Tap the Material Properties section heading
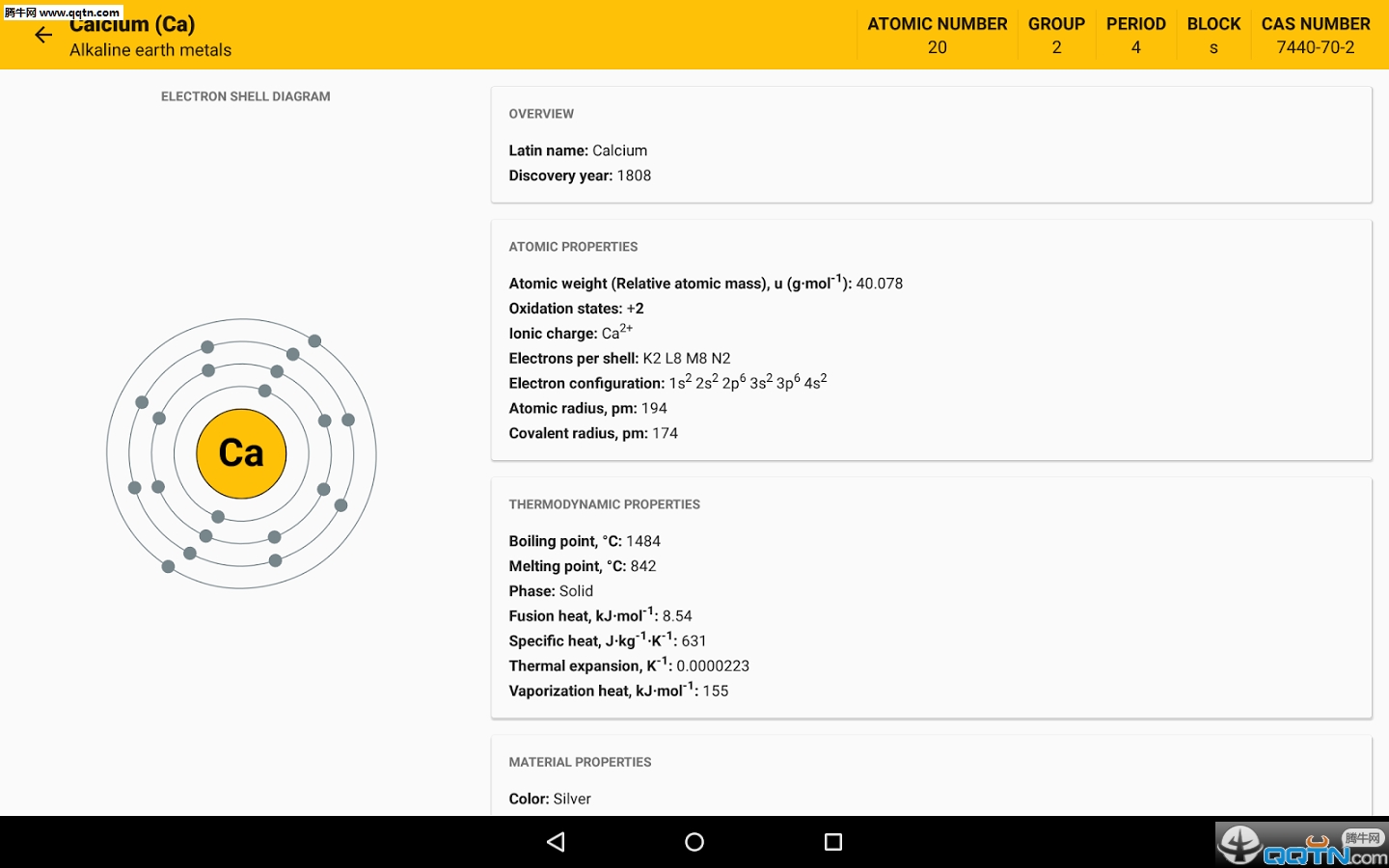 (580, 762)
